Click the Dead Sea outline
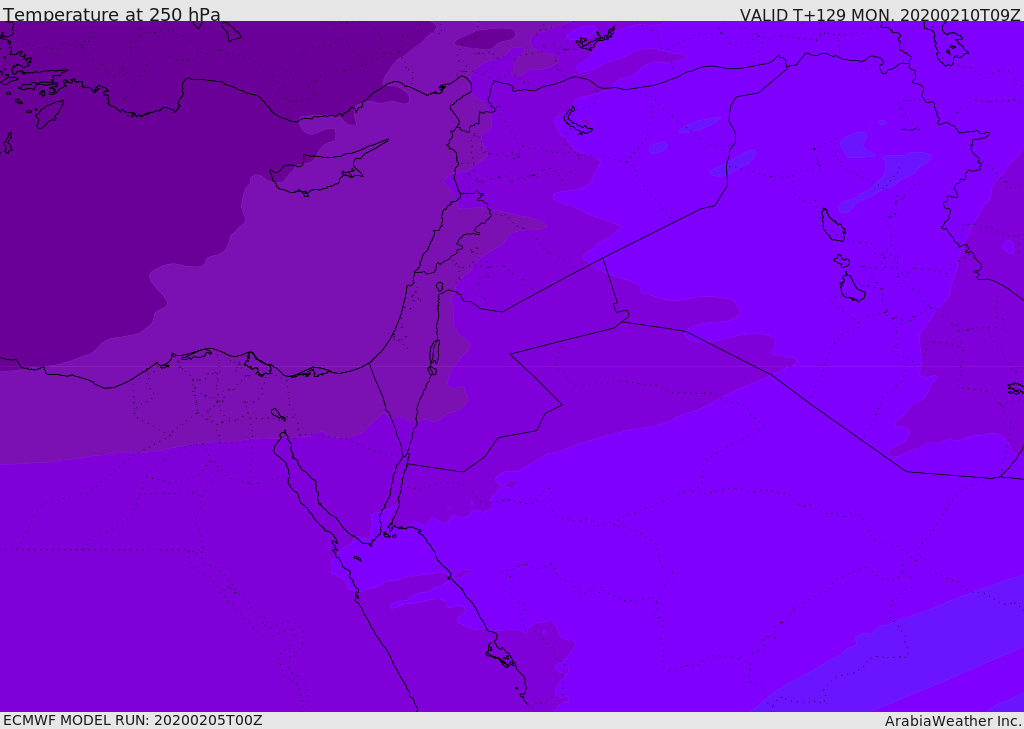The width and height of the screenshot is (1024, 729). pos(434,353)
